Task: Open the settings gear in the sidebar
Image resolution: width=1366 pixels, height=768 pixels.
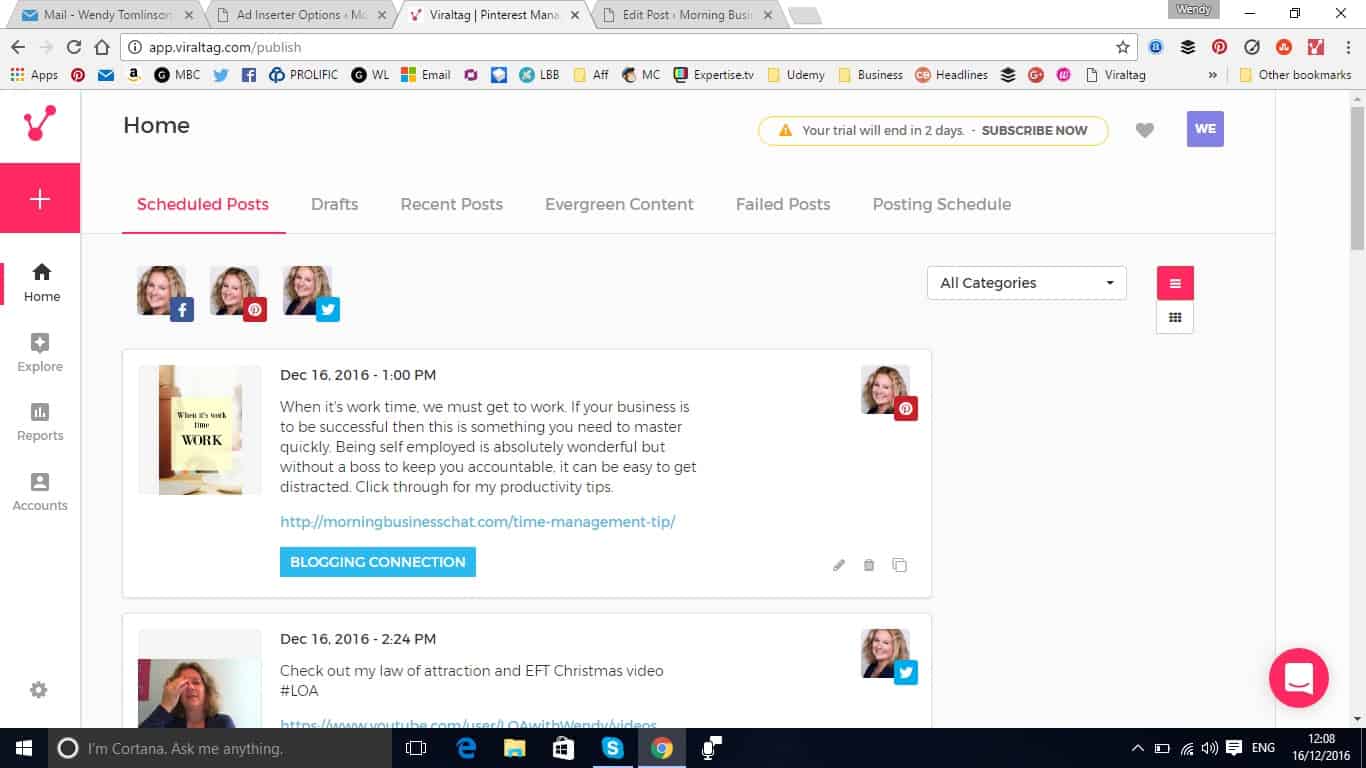Action: point(38,690)
